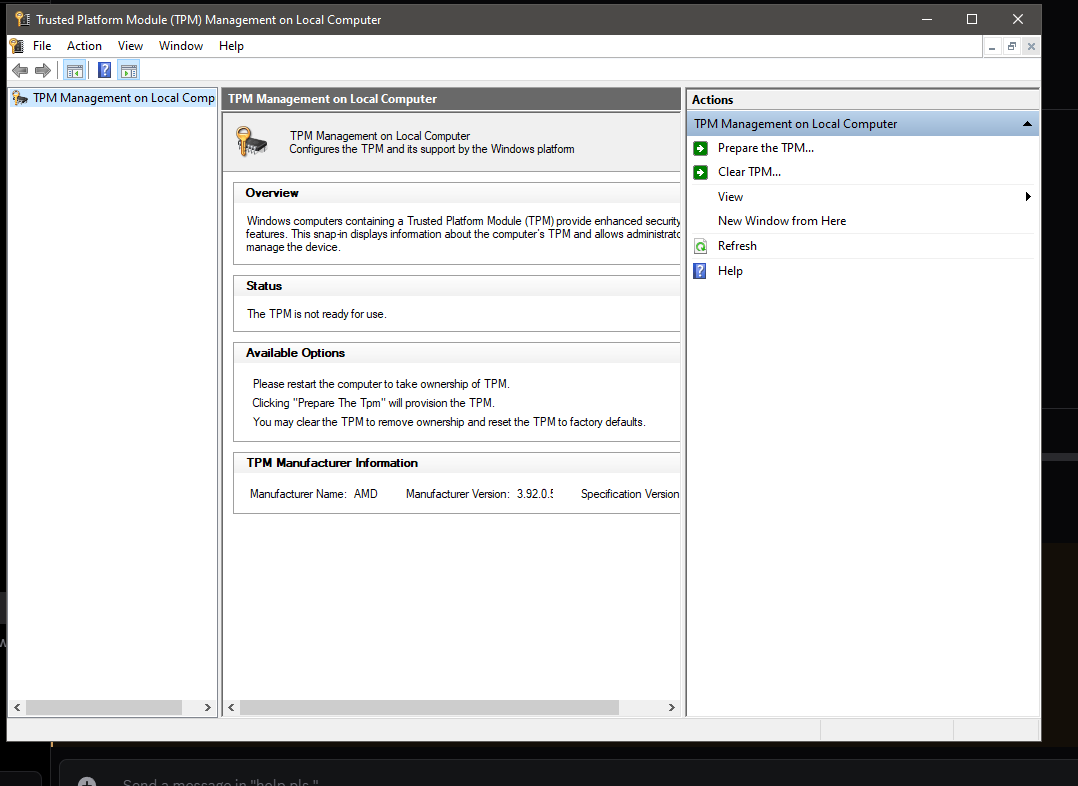Click the Back arrow toolbar icon
Viewport: 1078px width, 786px height.
coord(20,70)
